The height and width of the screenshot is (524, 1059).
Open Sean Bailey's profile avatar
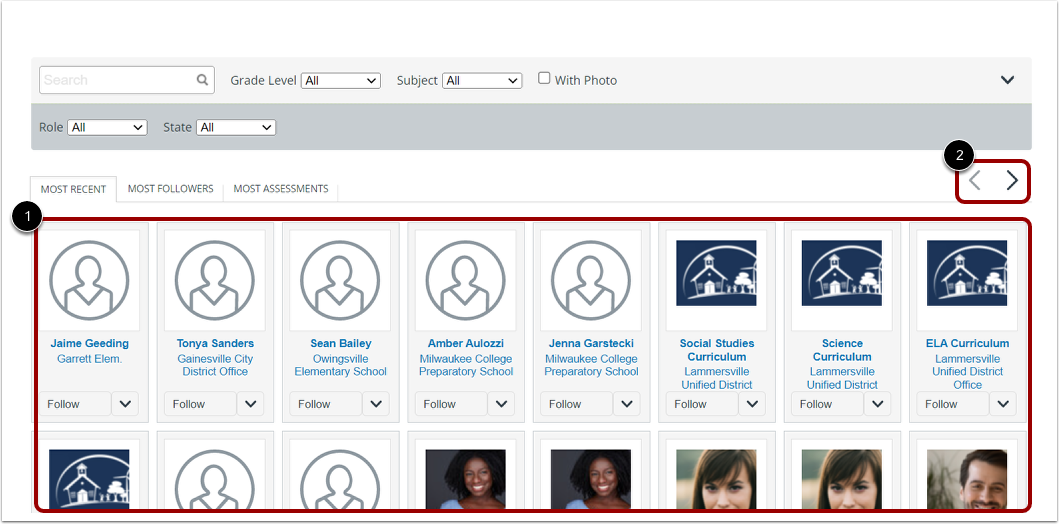point(340,280)
